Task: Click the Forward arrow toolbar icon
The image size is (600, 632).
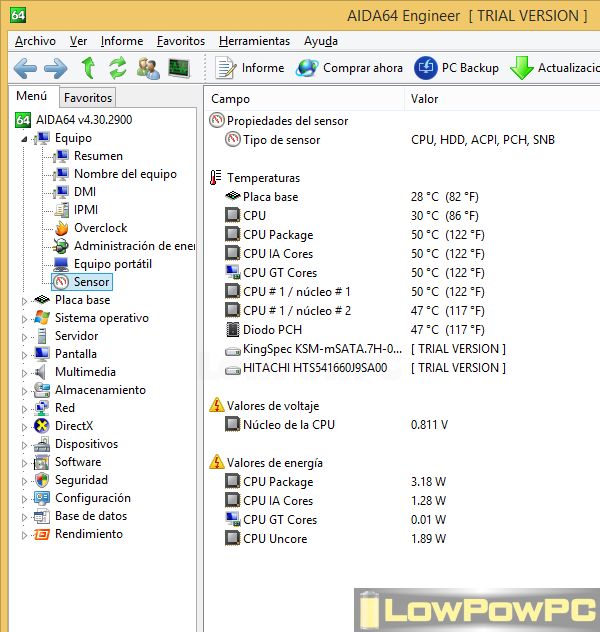Action: [56, 68]
